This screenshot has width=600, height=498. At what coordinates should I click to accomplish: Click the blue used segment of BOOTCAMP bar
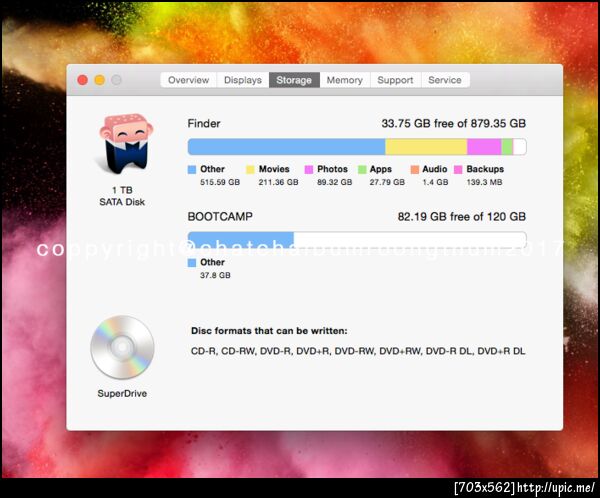(x=241, y=240)
